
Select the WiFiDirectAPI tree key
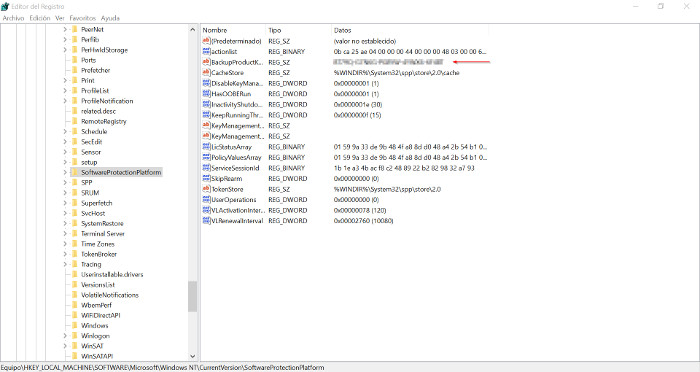coord(100,315)
